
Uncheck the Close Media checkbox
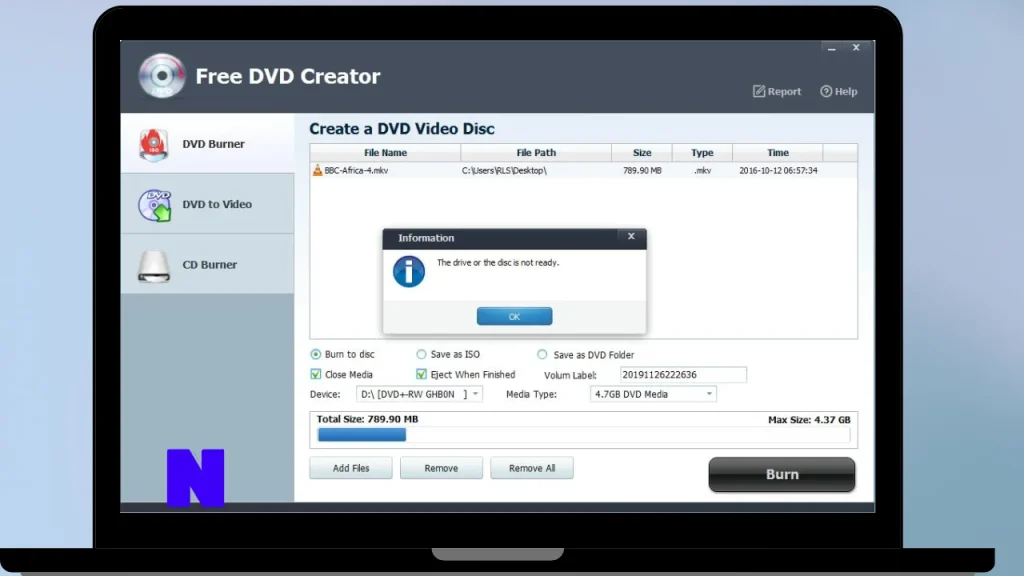(316, 374)
